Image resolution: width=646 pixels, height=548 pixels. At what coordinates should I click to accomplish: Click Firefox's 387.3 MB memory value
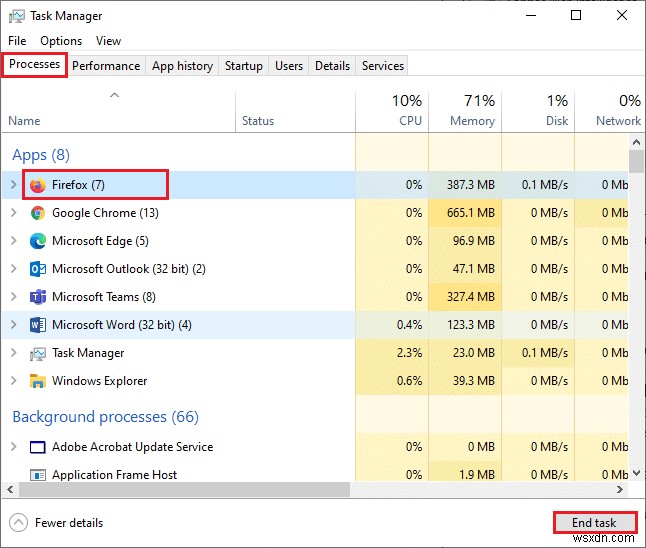[471, 185]
